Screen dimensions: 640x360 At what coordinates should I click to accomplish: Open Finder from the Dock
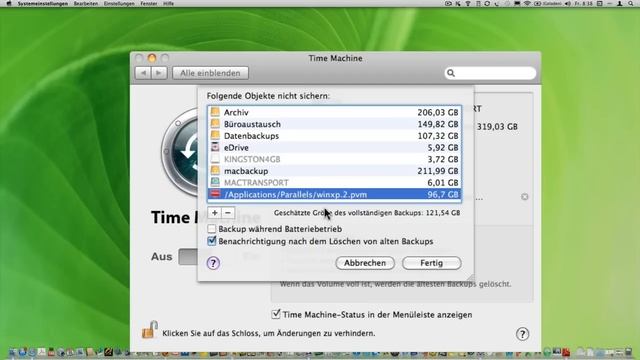(x=12, y=352)
